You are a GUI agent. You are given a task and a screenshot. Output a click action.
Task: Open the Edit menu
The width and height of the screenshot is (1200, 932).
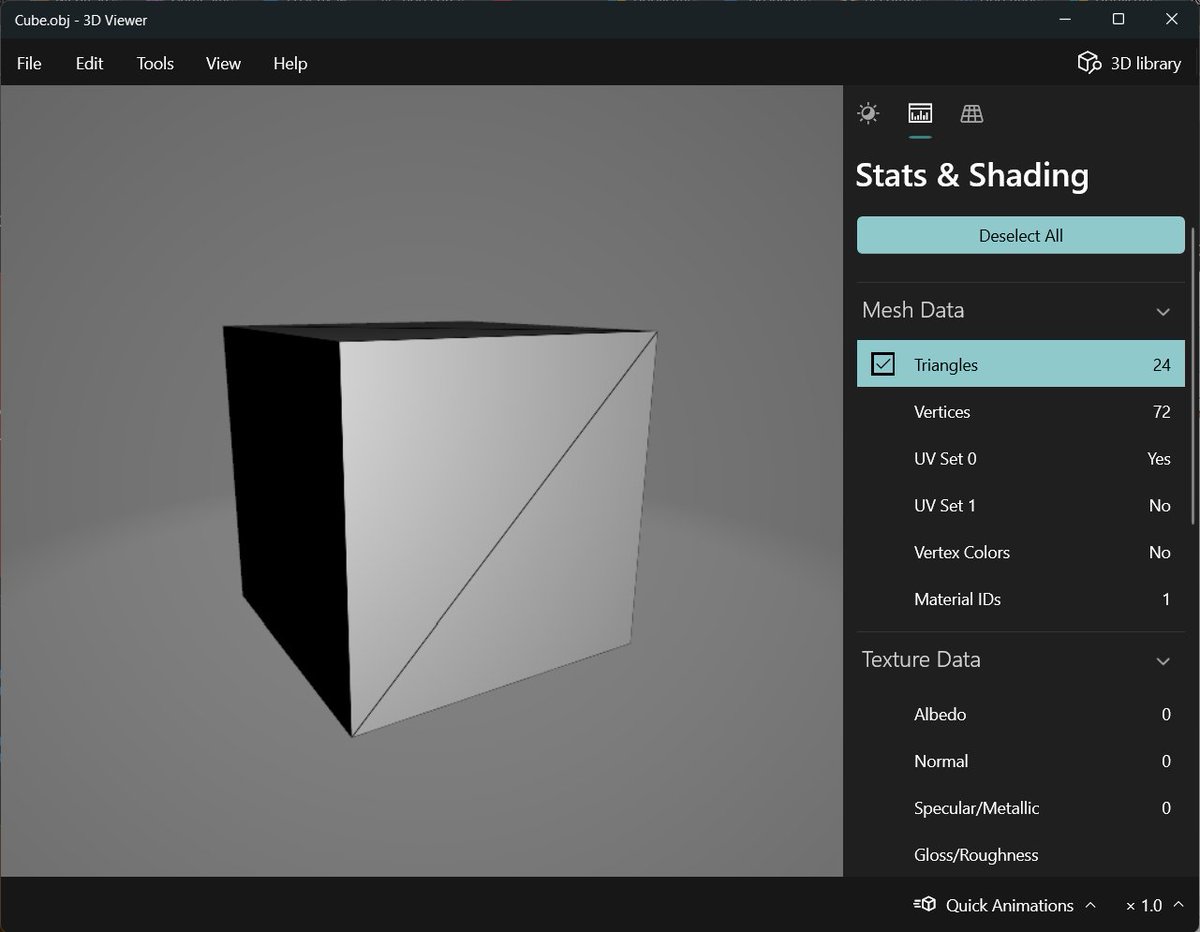(x=89, y=63)
